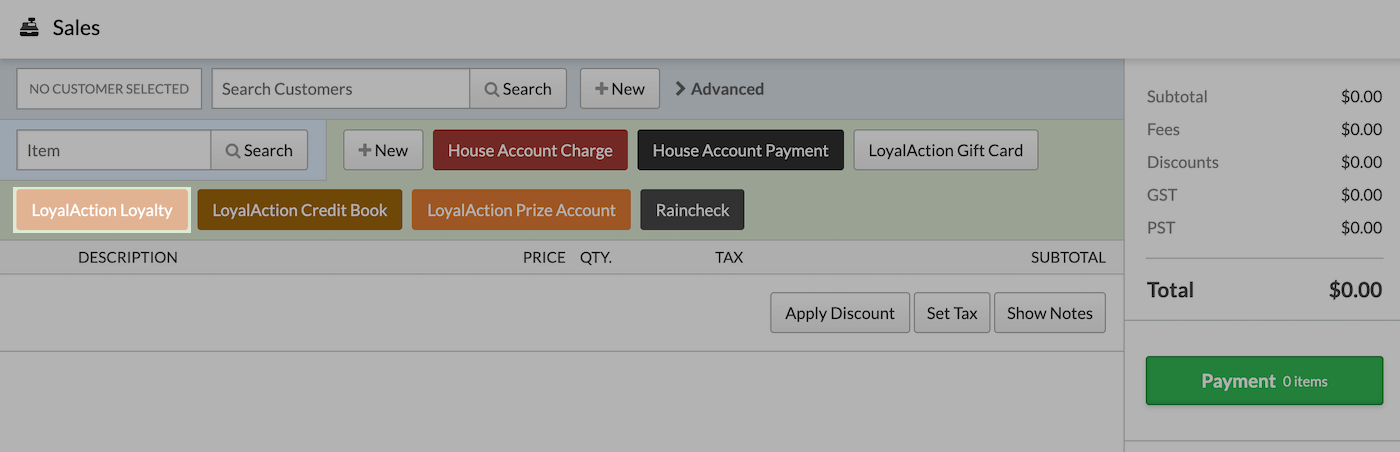Click the DESCRIPTION column header
The height and width of the screenshot is (452, 1400).
(x=128, y=257)
